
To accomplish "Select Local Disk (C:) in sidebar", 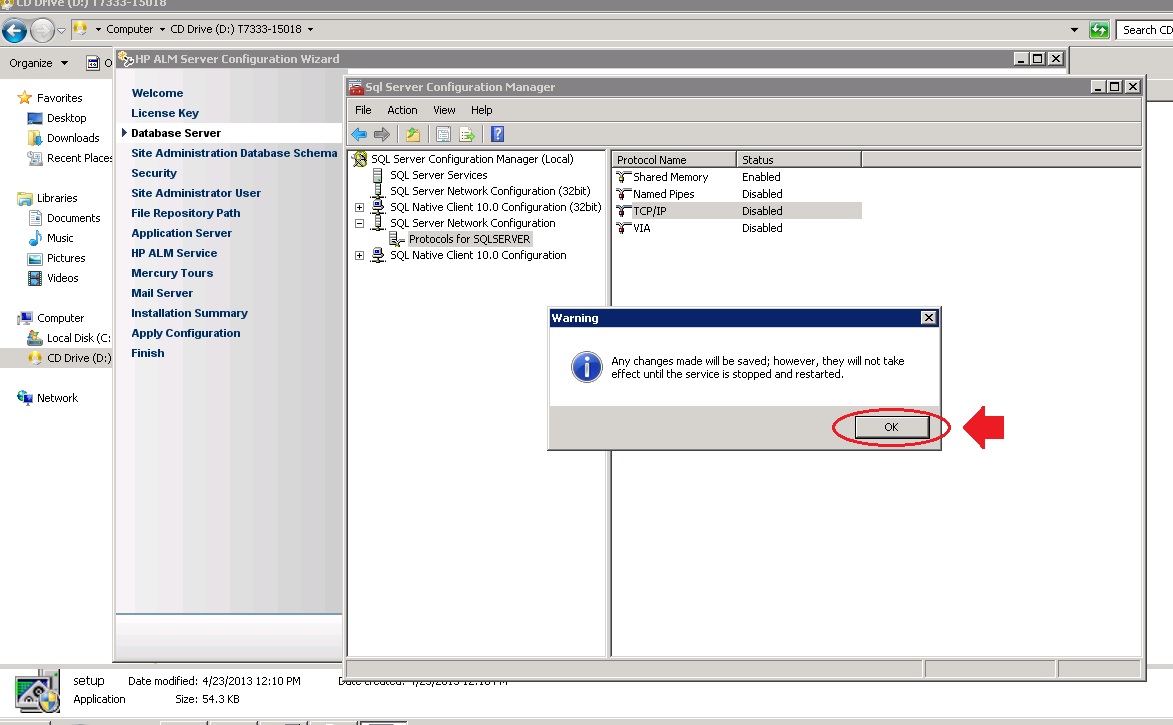I will point(78,338).
